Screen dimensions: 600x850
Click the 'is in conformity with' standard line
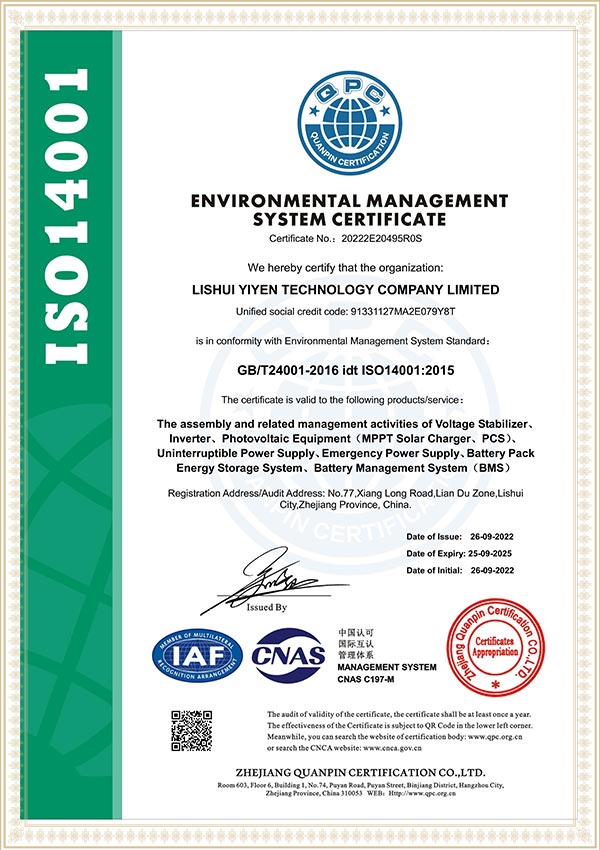[343, 341]
